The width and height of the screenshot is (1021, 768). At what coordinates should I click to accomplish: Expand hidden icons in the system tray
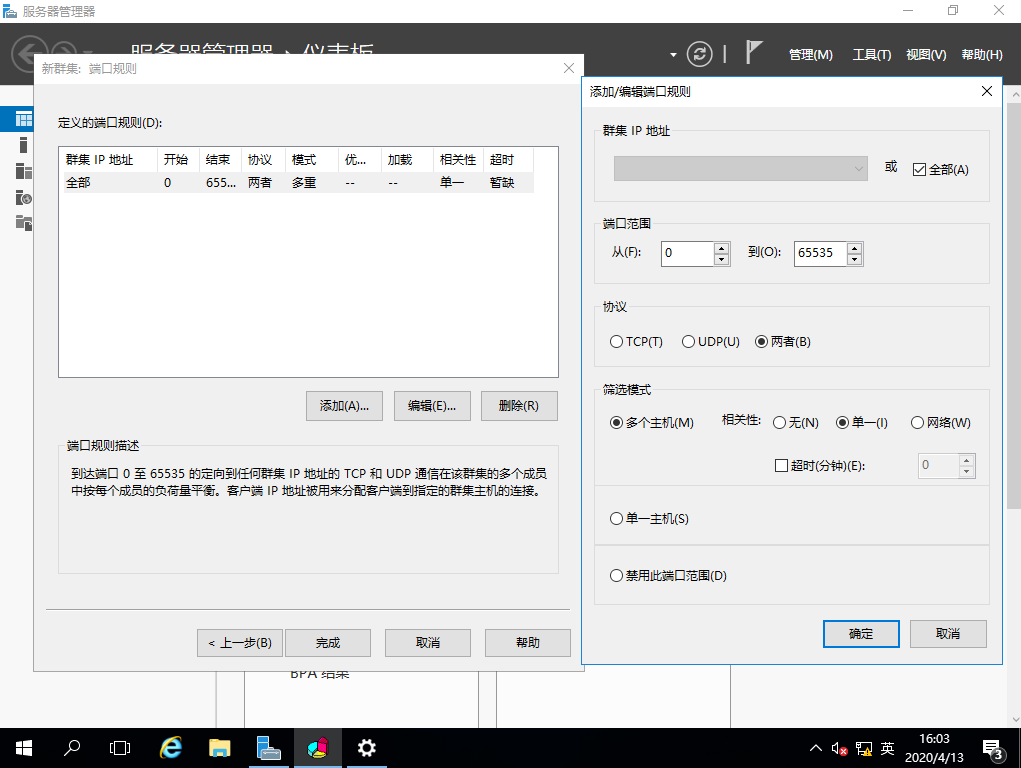[817, 747]
